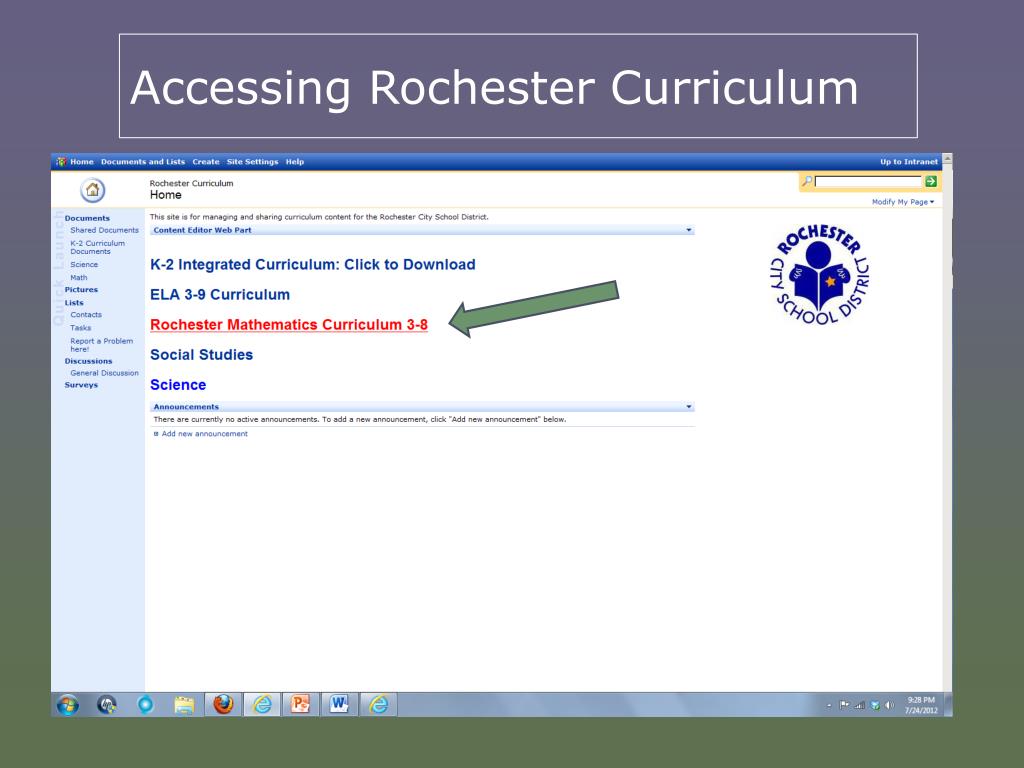This screenshot has width=1024, height=768.
Task: Click Home in top navigation bar
Action: pyautogui.click(x=82, y=161)
